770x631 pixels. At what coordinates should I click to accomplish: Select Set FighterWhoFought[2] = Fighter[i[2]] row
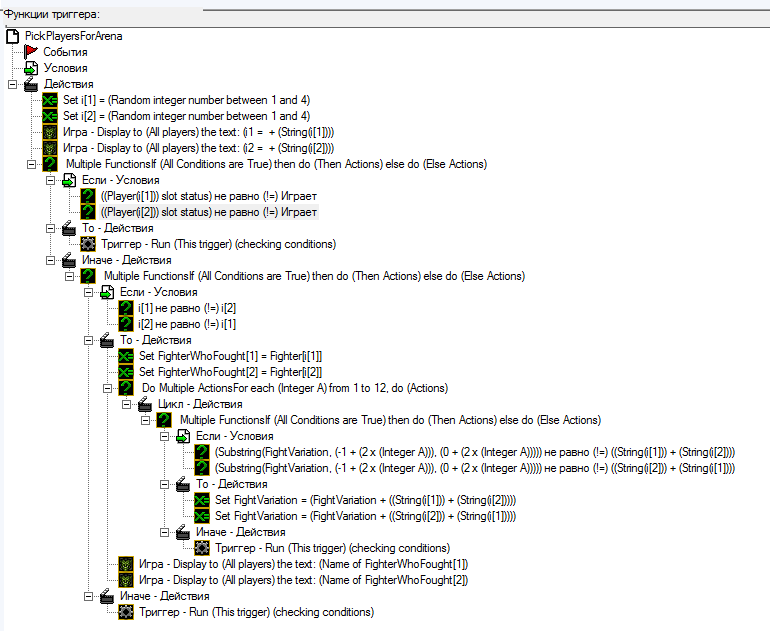coord(230,372)
